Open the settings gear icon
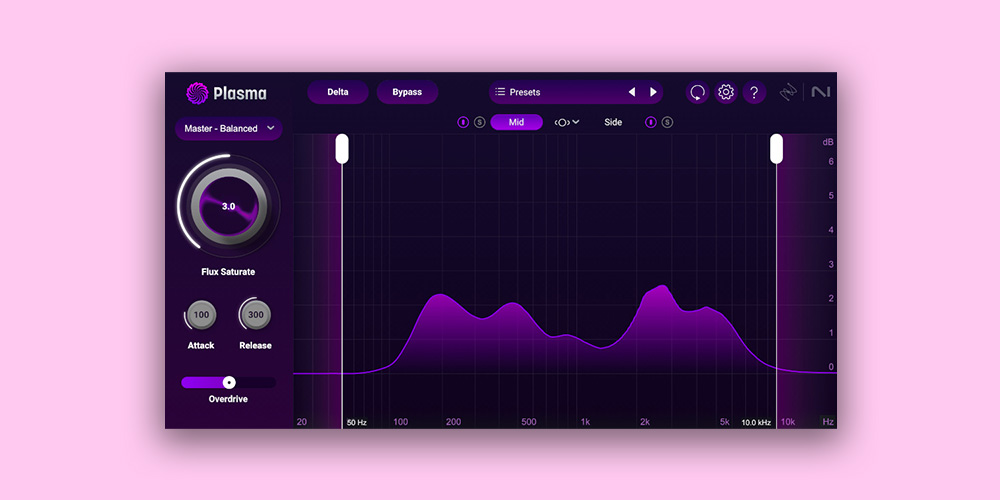The image size is (1000, 500). 726,92
